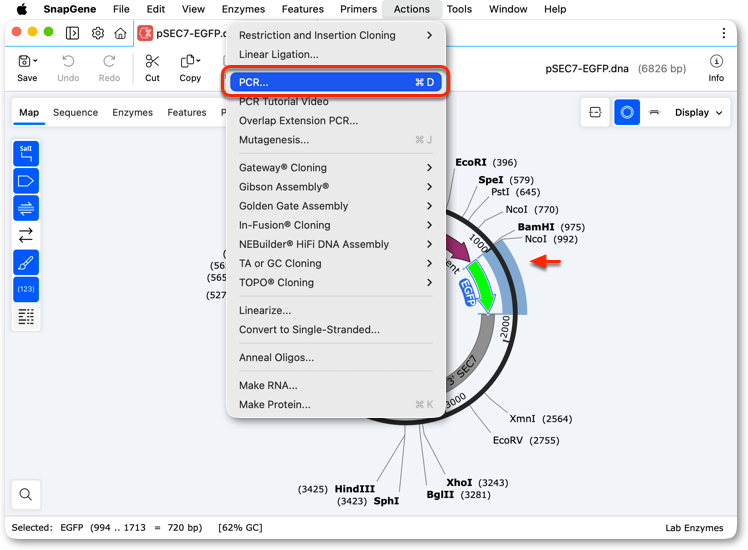Switch to the Map tab
The height and width of the screenshot is (550, 748).
click(x=29, y=113)
